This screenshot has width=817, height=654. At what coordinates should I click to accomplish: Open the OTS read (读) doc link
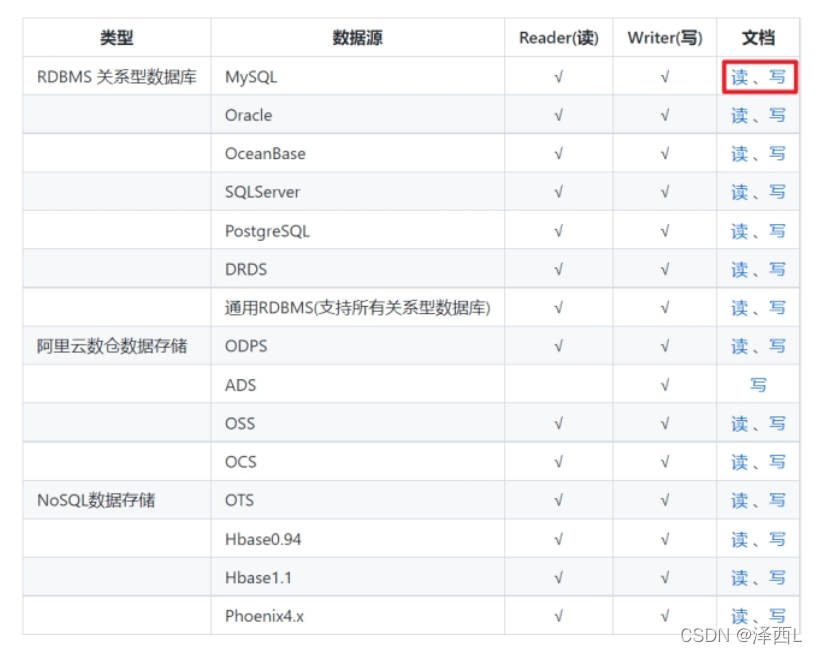[739, 500]
